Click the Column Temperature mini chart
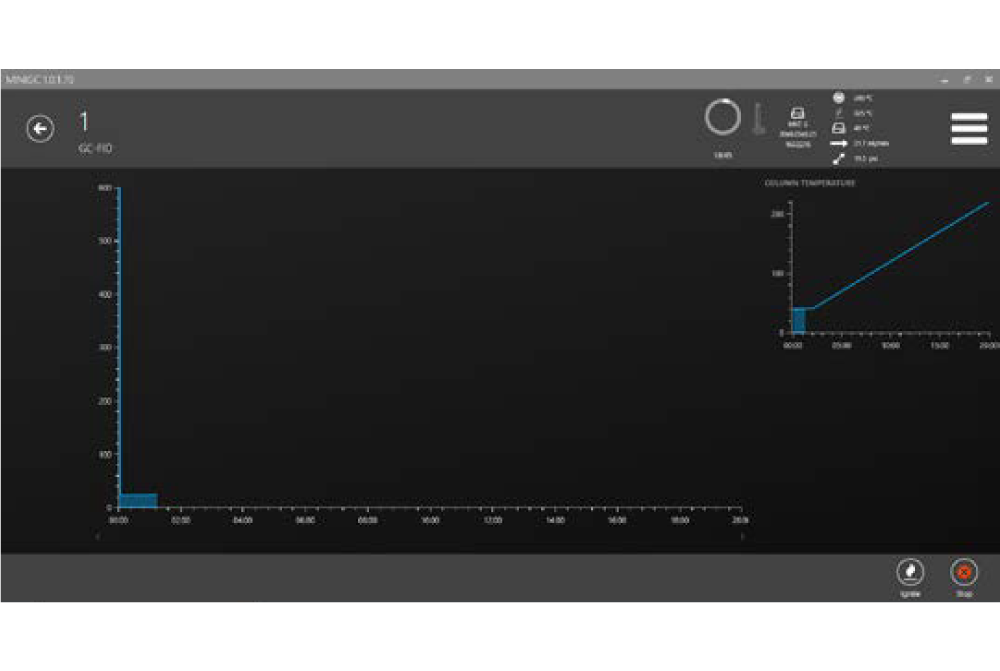This screenshot has width=1000, height=671. coord(890,270)
